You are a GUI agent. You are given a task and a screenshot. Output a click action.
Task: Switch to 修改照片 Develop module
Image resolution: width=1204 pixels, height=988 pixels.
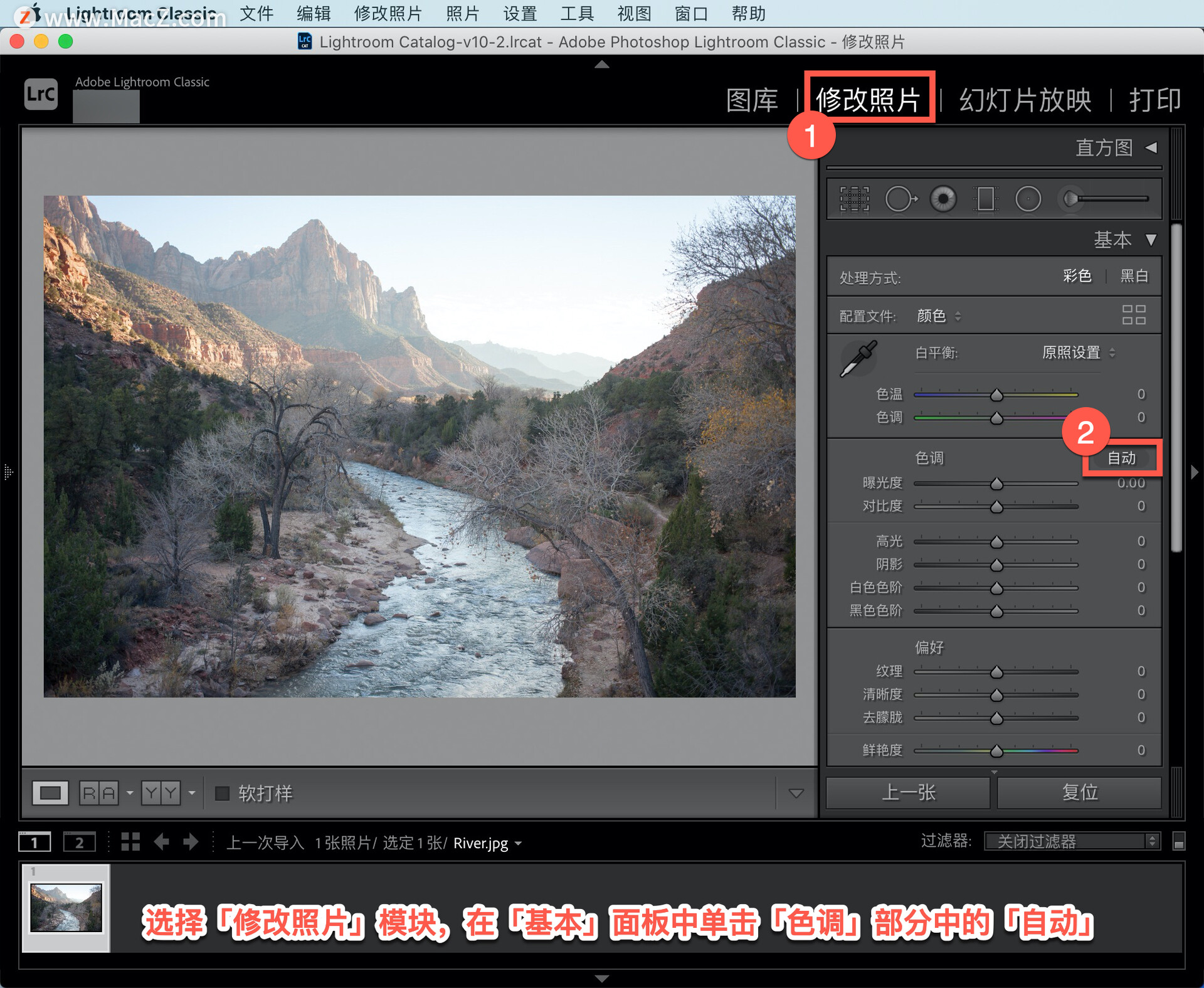[x=868, y=99]
